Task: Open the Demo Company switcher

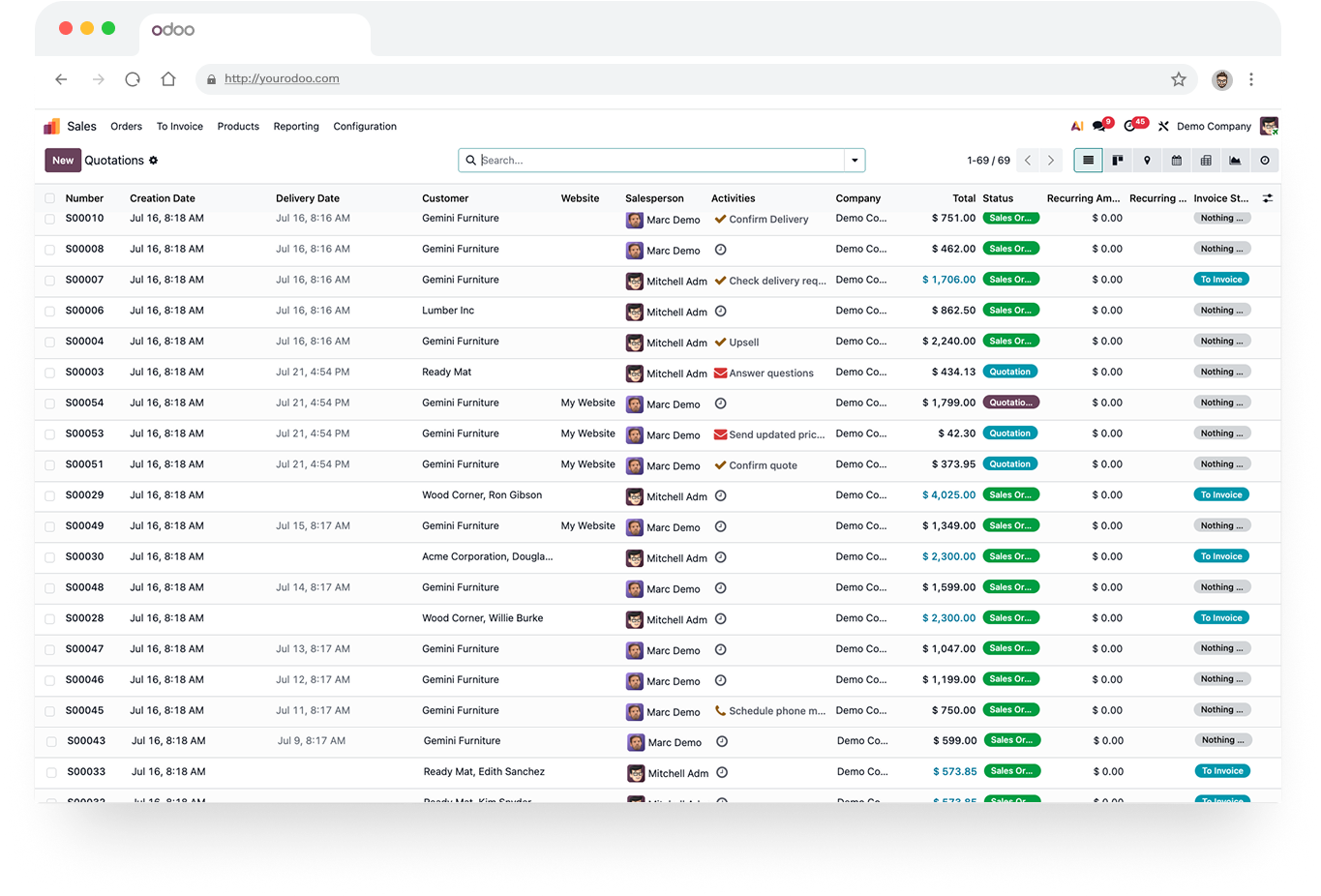Action: (1214, 127)
